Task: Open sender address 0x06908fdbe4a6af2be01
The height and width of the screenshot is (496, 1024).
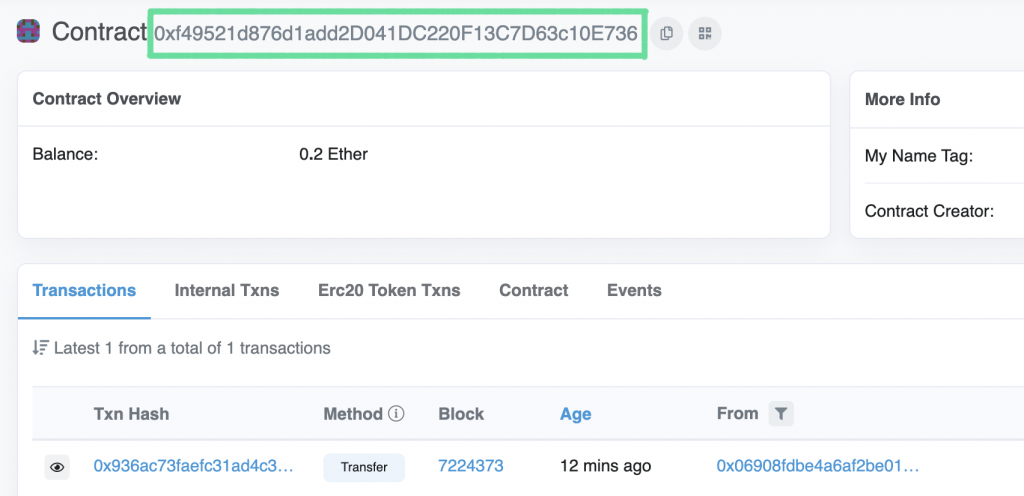Action: [x=818, y=466]
